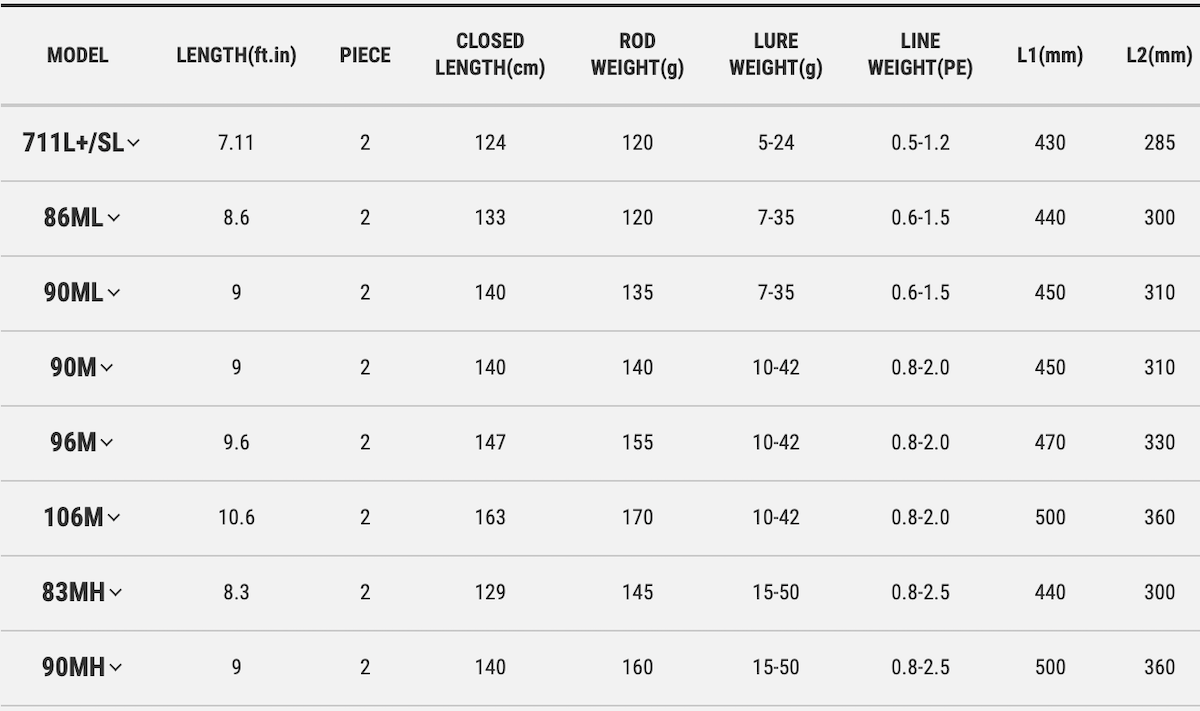
Task: Expand the 86ML model details
Action: (113, 218)
